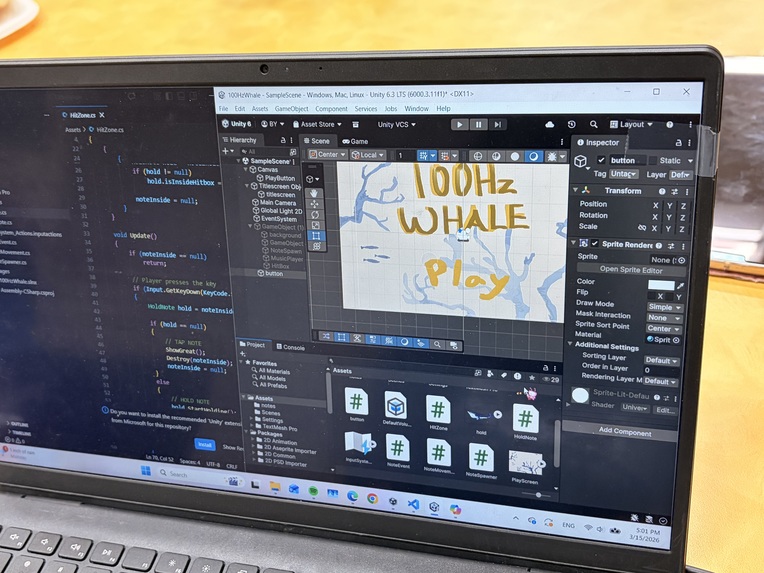The height and width of the screenshot is (573, 764).
Task: Open the Local handle rotation dropdown
Action: coord(367,155)
